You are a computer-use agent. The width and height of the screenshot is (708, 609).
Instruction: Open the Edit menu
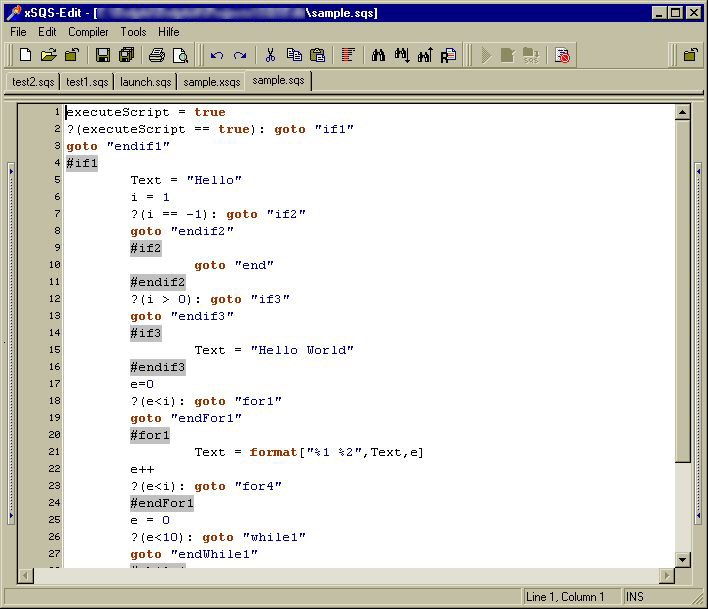click(x=47, y=32)
